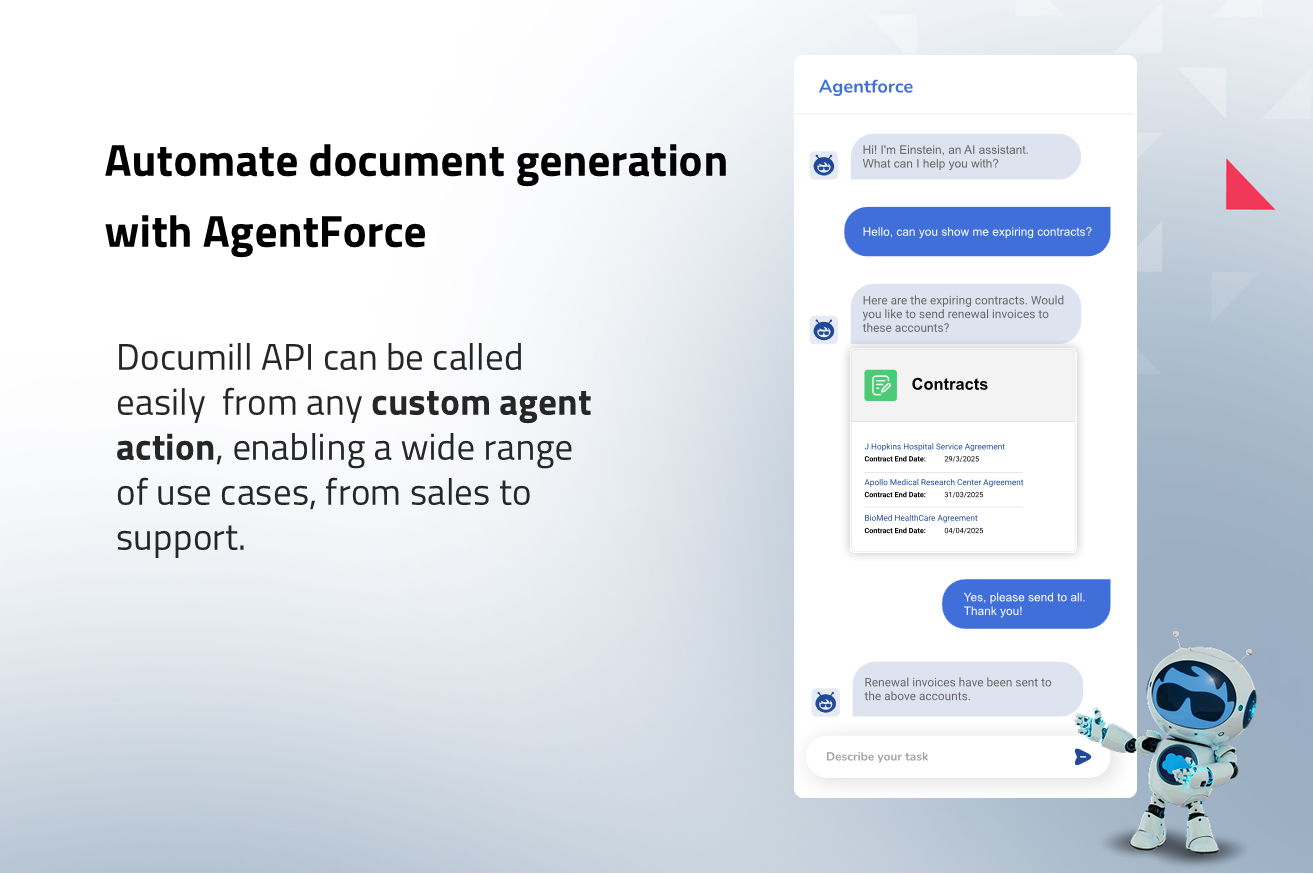
Task: Click 'Automate document generation with AgentForce' headline
Action: pyautogui.click(x=416, y=197)
